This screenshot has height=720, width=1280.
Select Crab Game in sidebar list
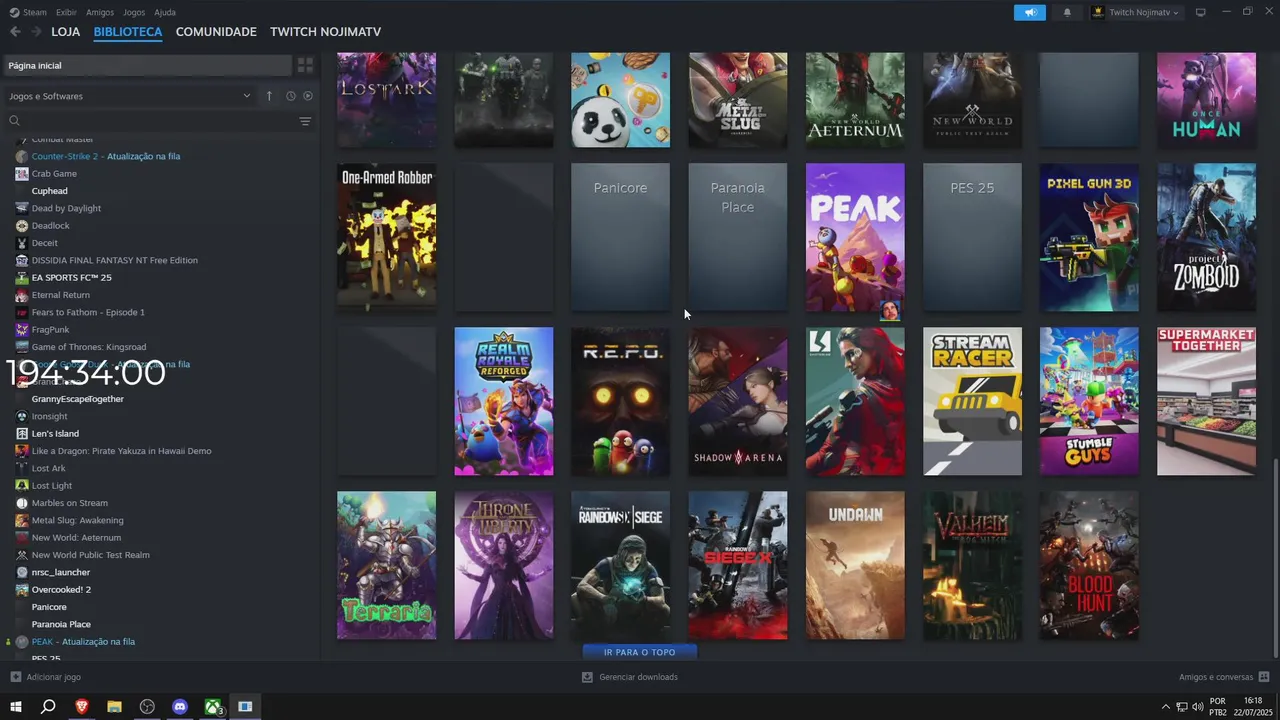54,173
